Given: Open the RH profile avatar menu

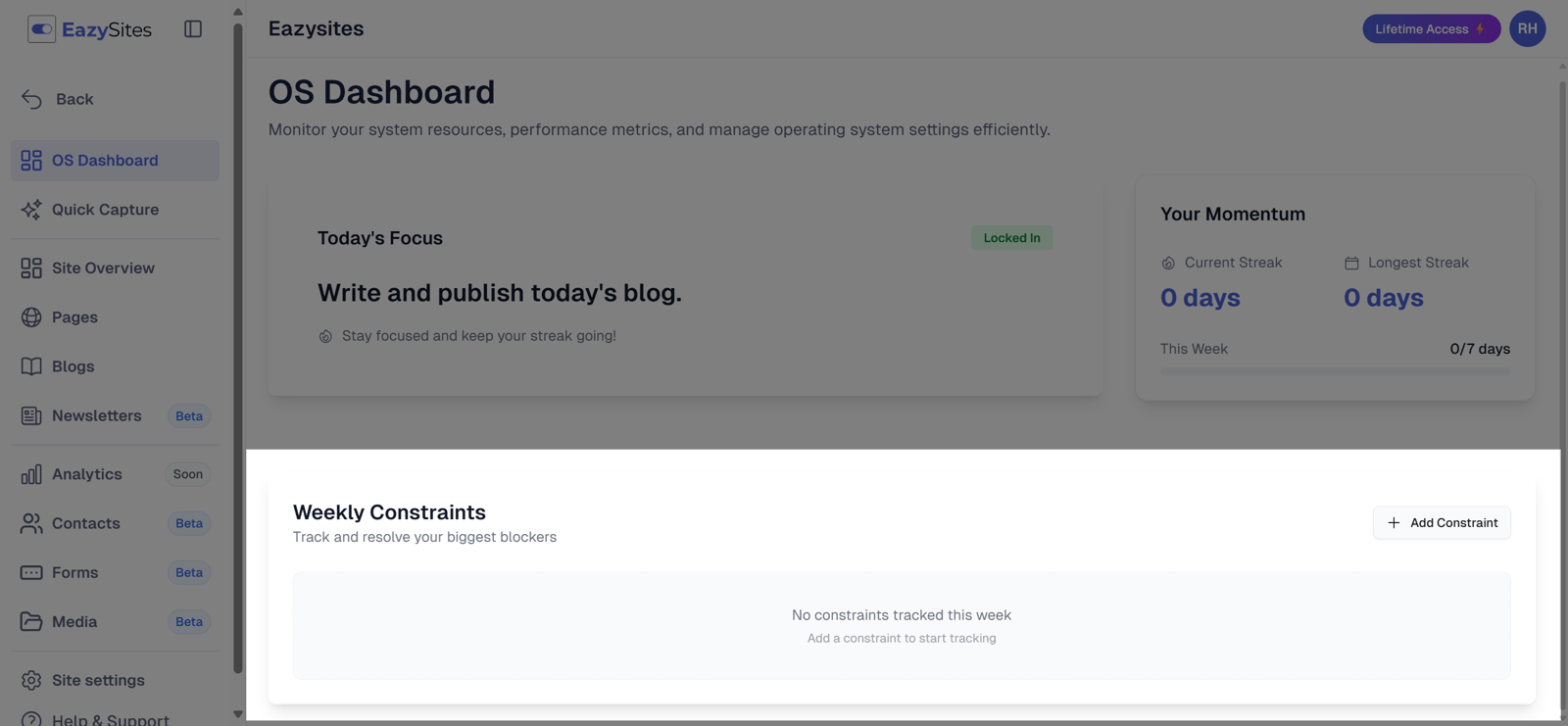Looking at the screenshot, I should click(x=1527, y=28).
